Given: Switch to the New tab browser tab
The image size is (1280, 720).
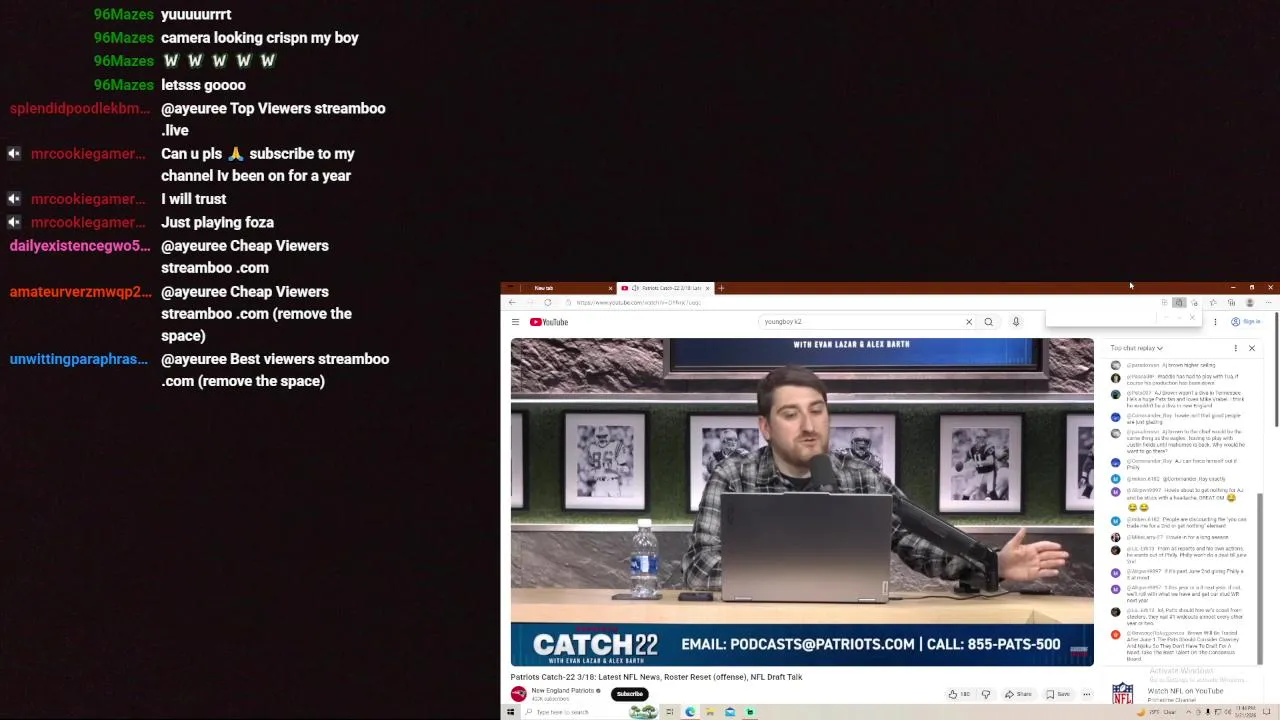Looking at the screenshot, I should [x=560, y=288].
